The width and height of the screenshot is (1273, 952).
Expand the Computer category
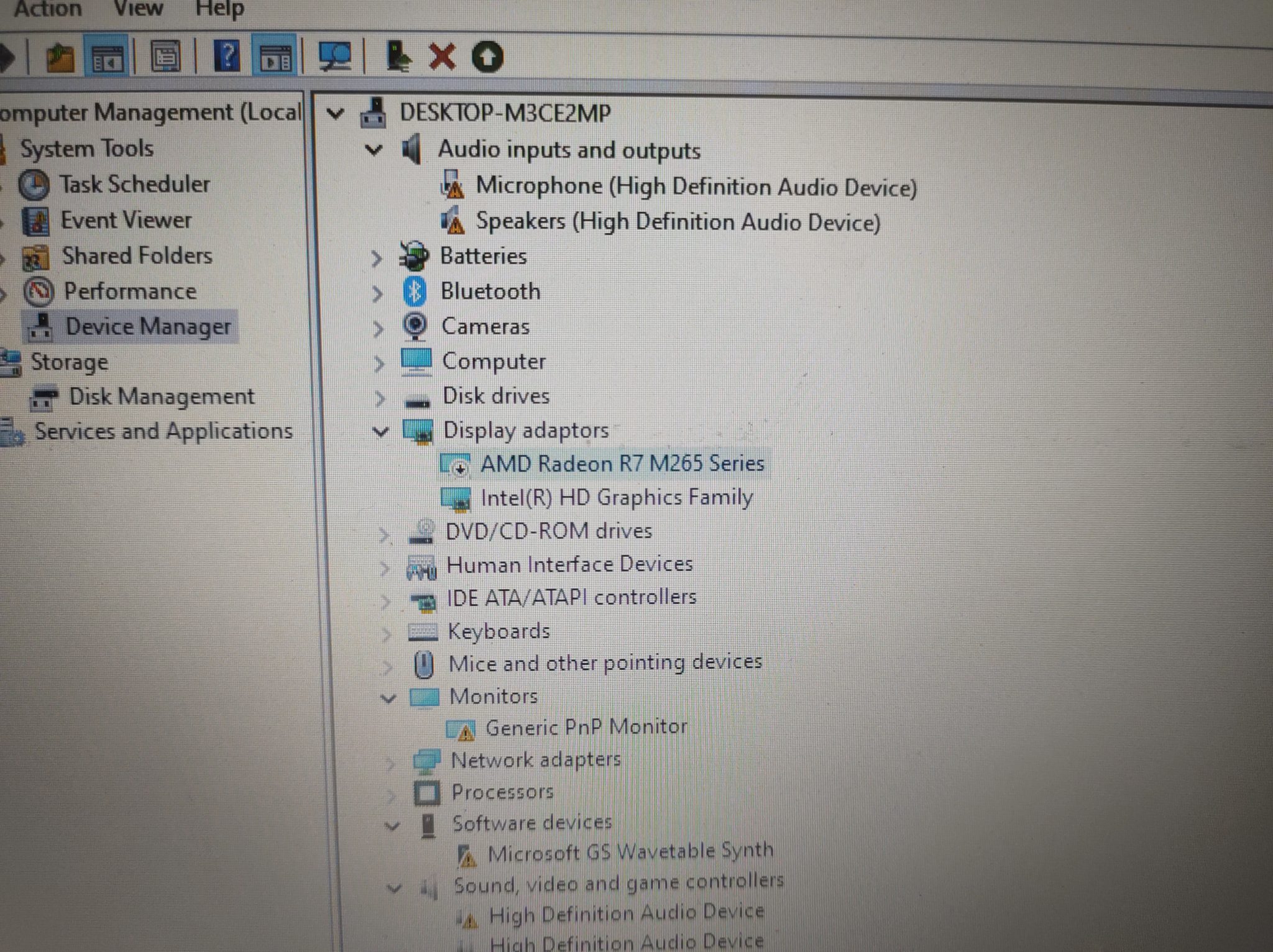379,363
